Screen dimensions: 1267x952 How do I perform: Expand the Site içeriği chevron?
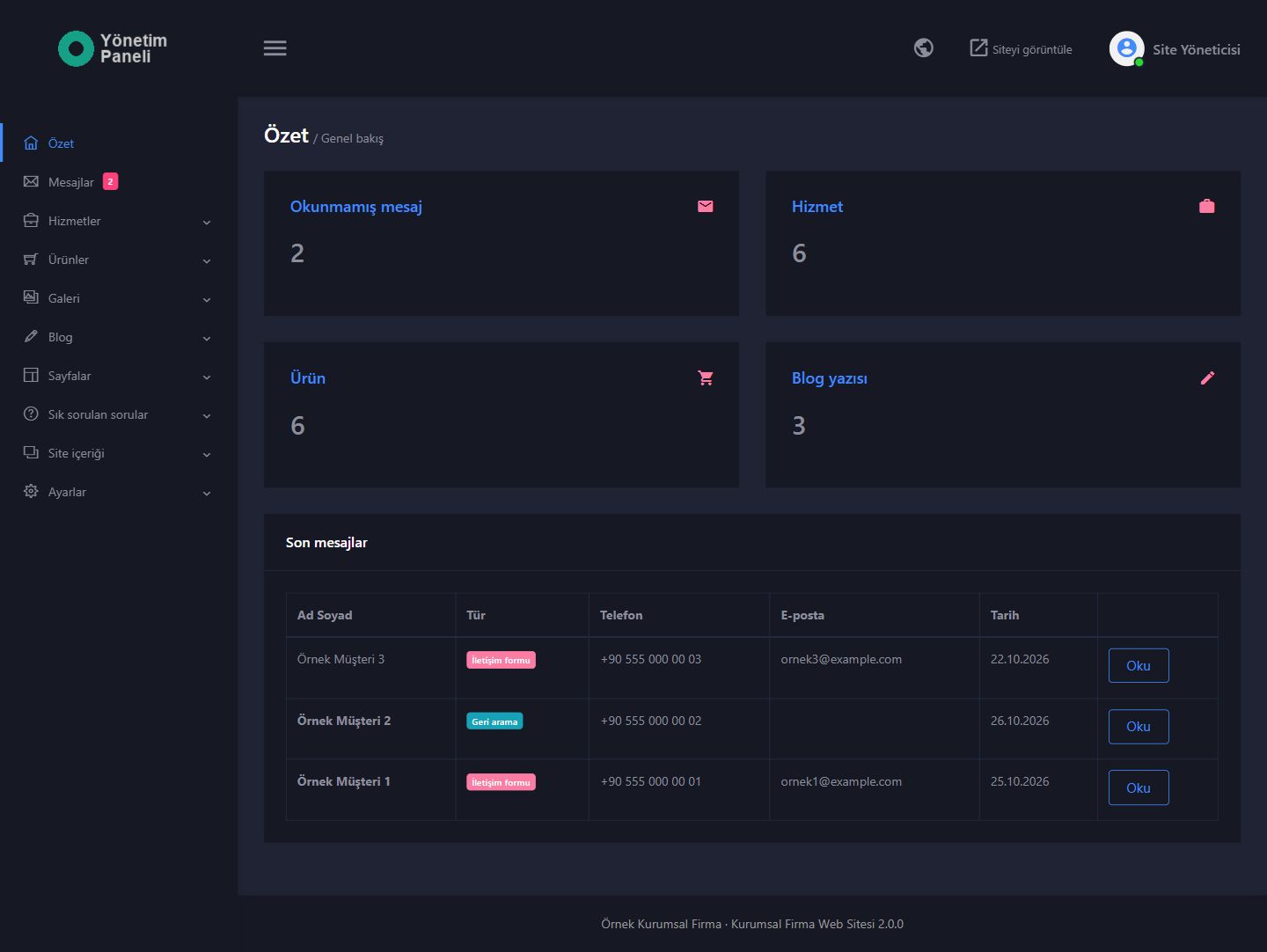point(207,455)
